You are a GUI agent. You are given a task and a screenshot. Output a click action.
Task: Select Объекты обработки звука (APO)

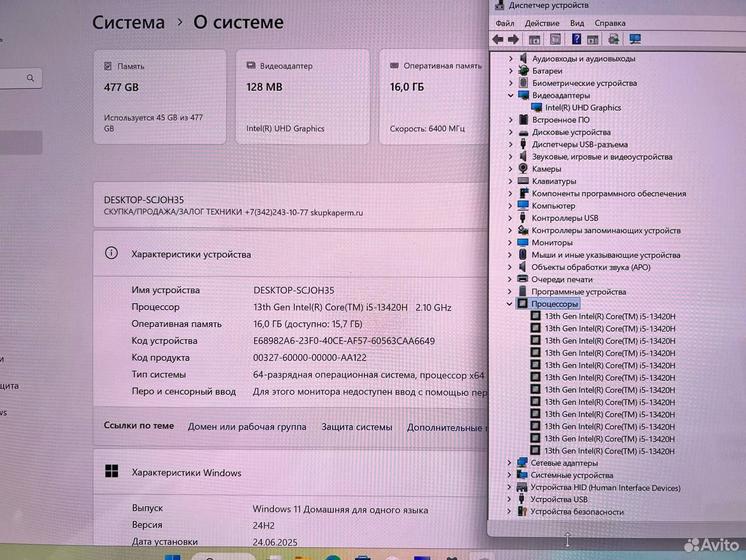tap(591, 267)
